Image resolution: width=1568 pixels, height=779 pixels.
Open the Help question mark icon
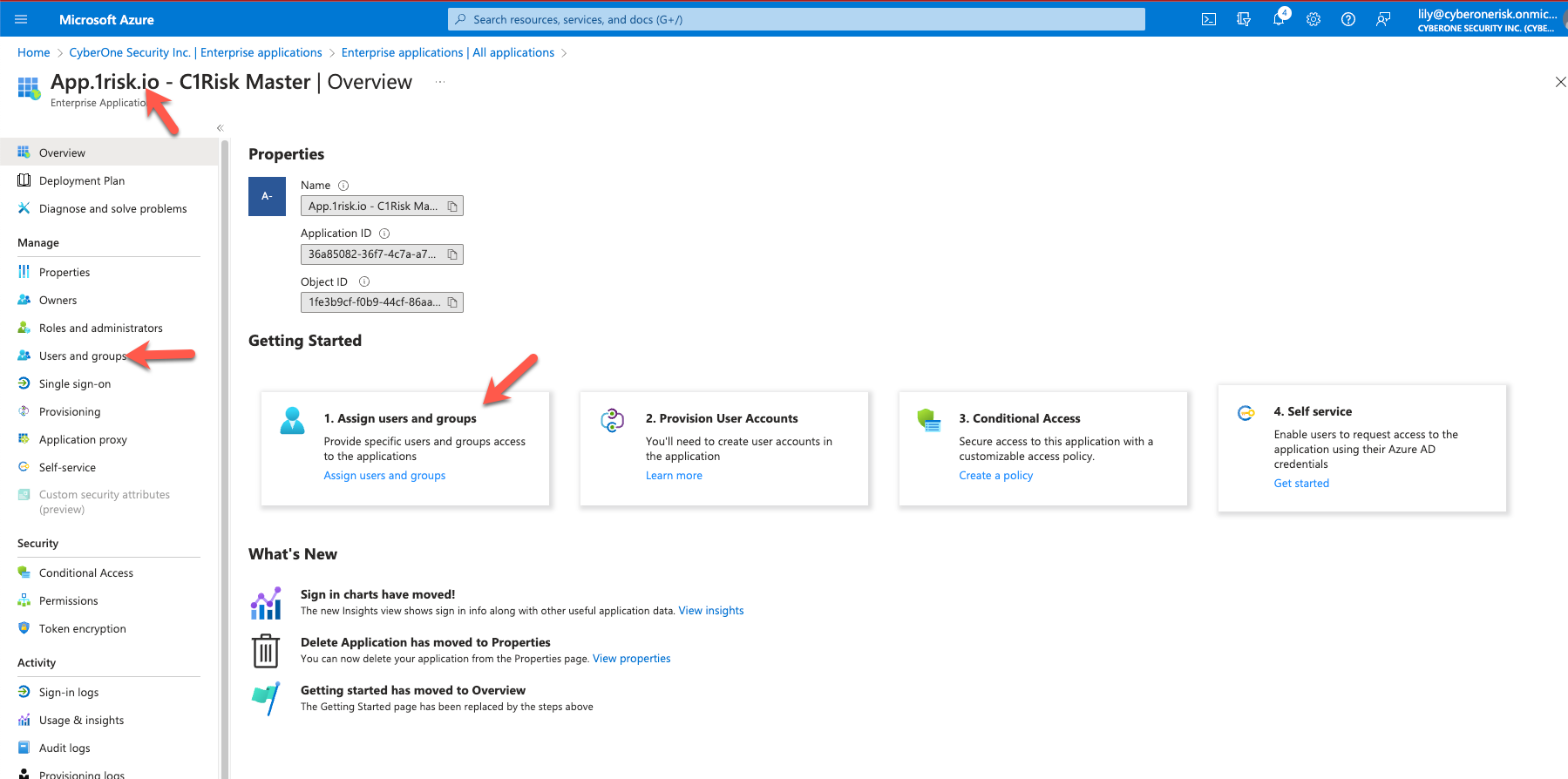[1348, 19]
